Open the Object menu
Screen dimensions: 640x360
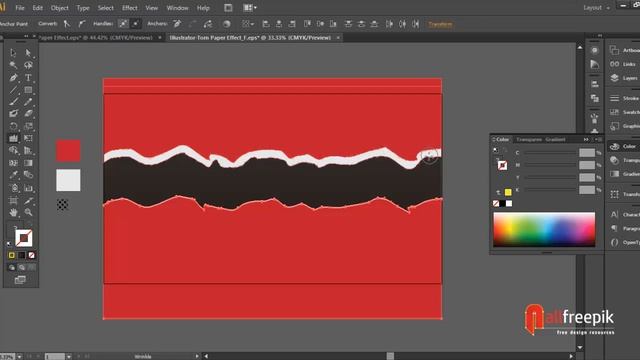pyautogui.click(x=60, y=8)
